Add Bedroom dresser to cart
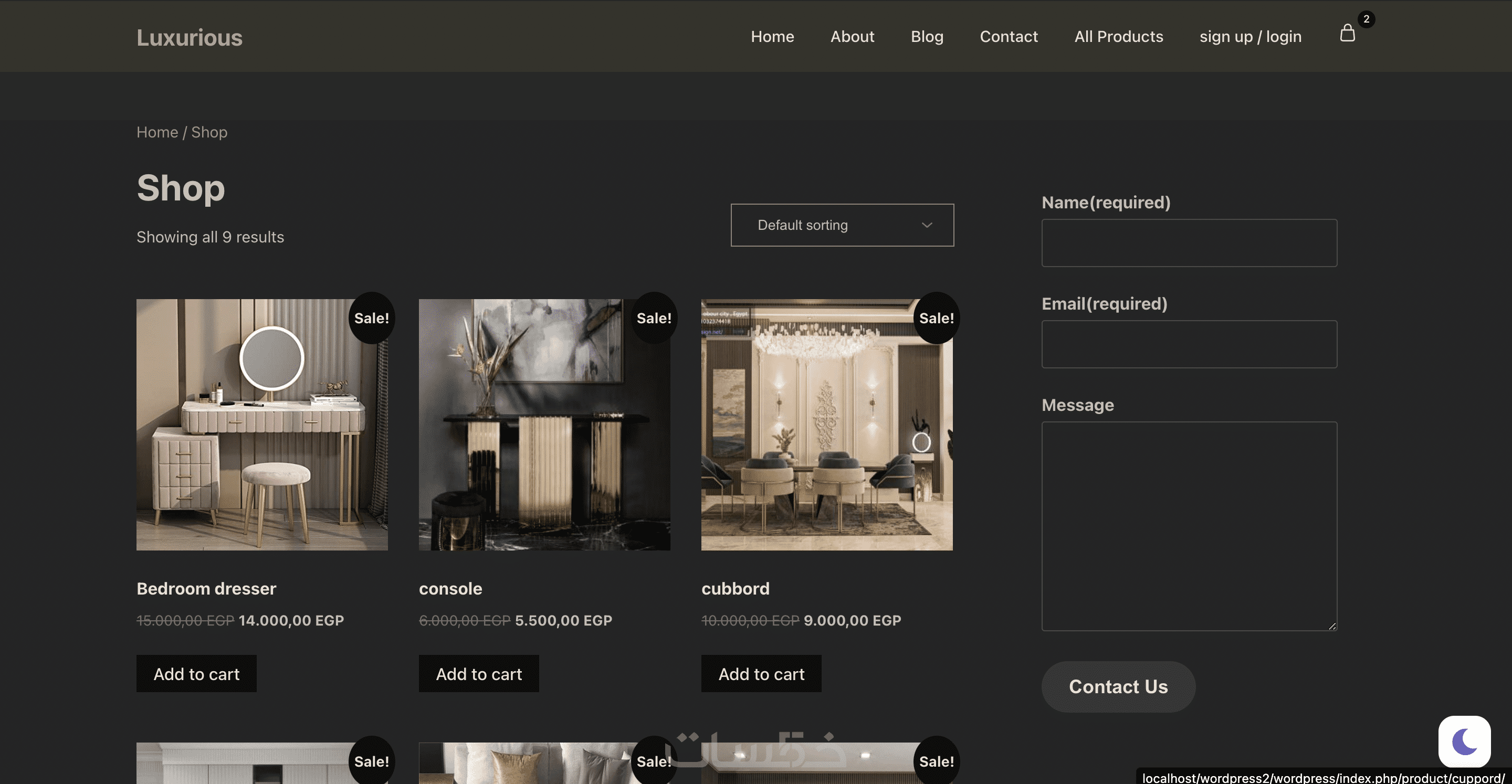This screenshot has width=1512, height=784. pos(196,674)
